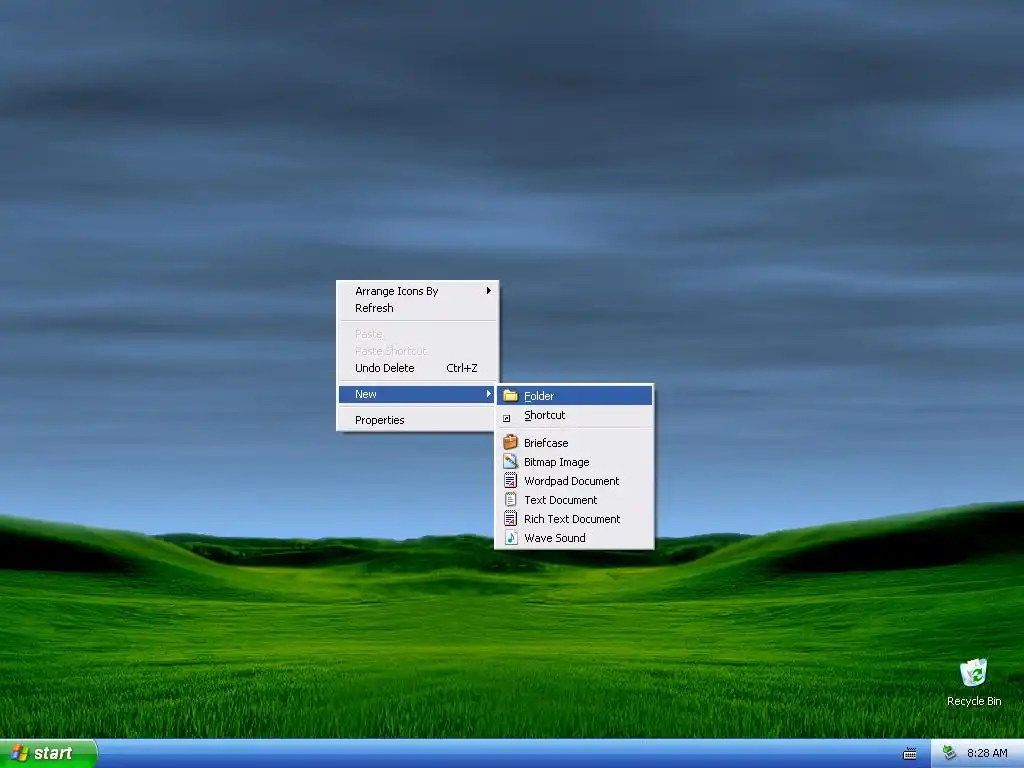Open Properties from context menu
Viewport: 1024px width, 768px height.
coord(418,420)
